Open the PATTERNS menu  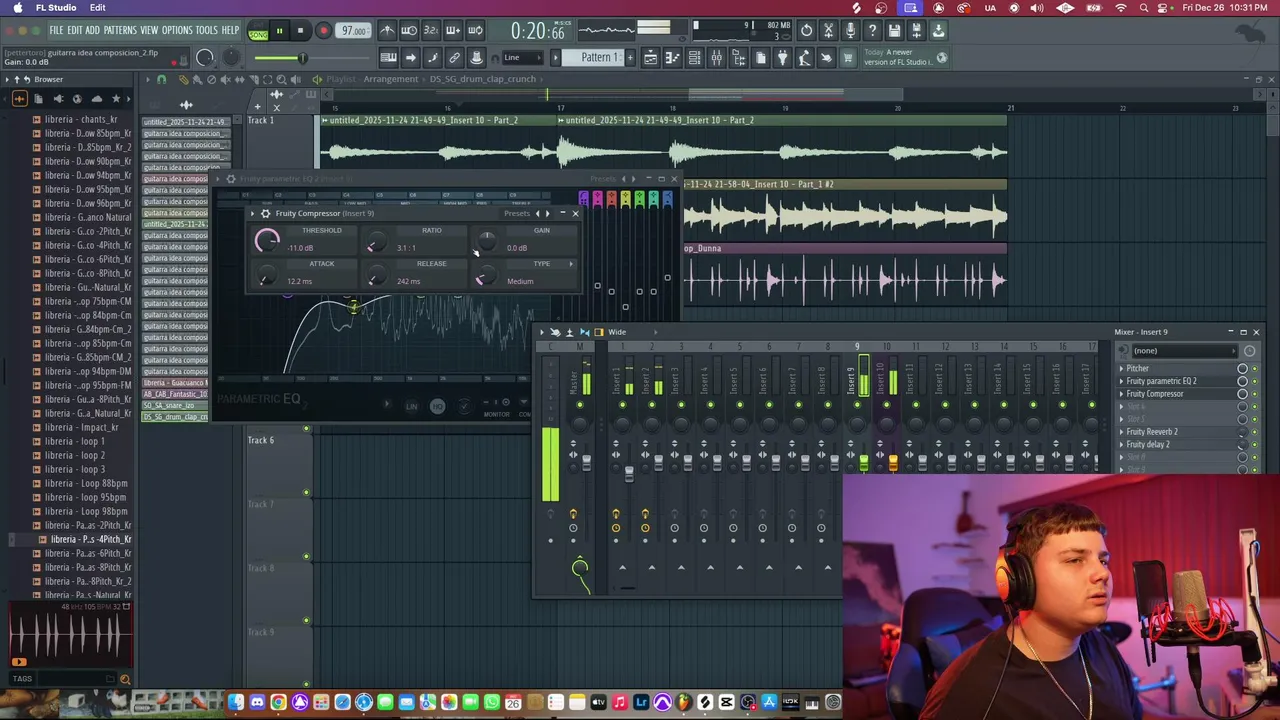120,30
